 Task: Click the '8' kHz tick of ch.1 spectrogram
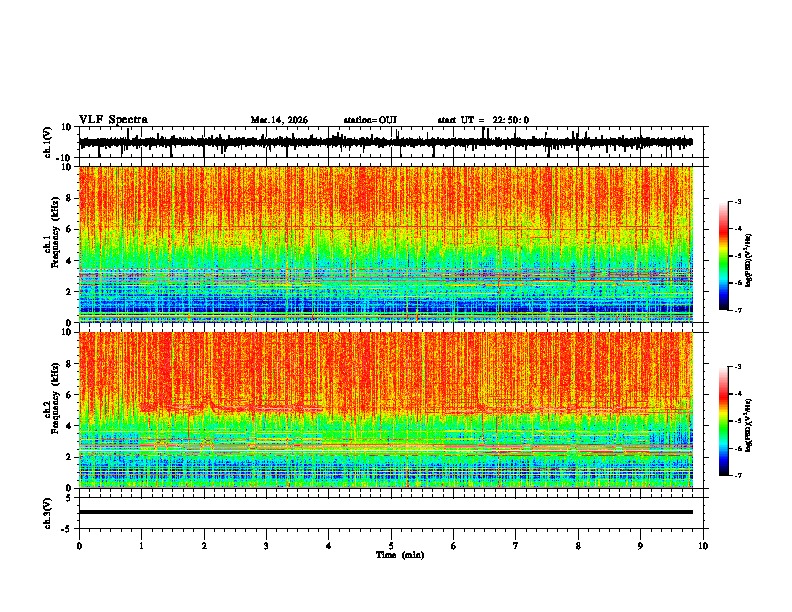(x=70, y=198)
